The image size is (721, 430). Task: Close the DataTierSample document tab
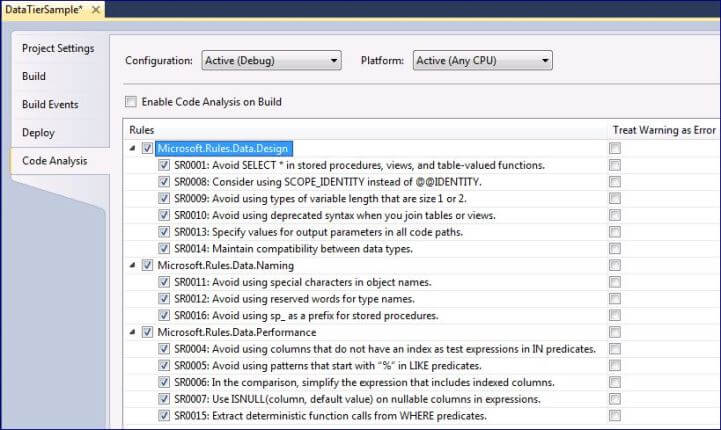tap(96, 11)
